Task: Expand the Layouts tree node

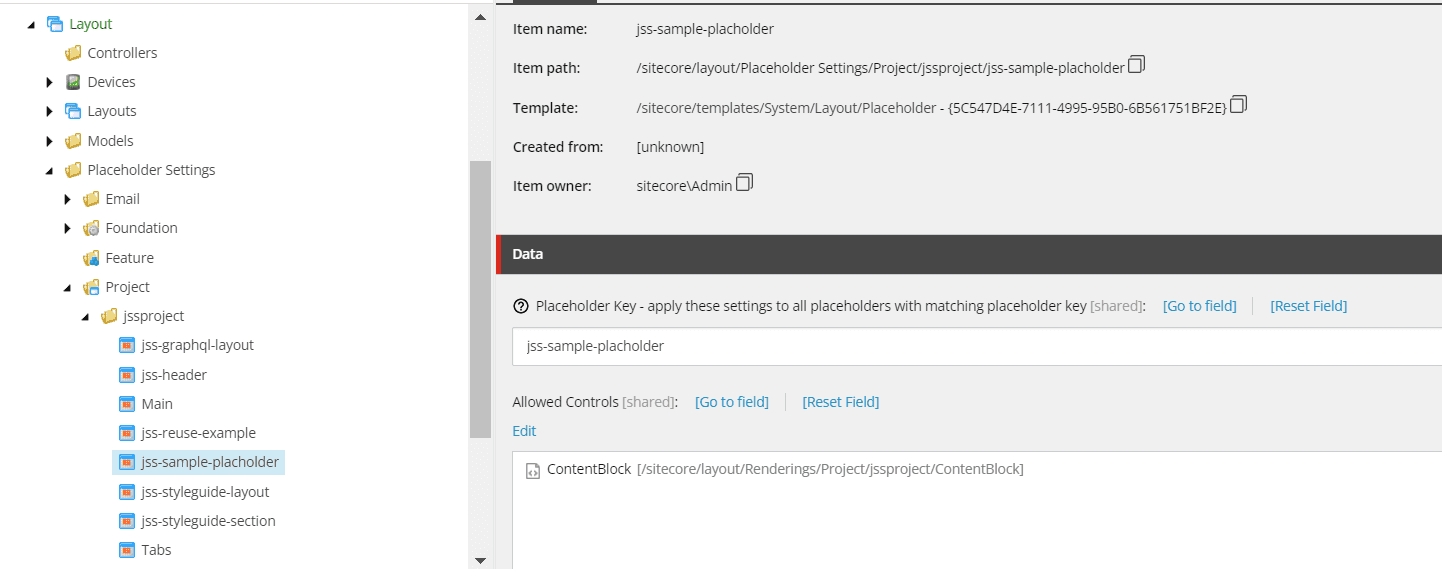Action: point(49,111)
